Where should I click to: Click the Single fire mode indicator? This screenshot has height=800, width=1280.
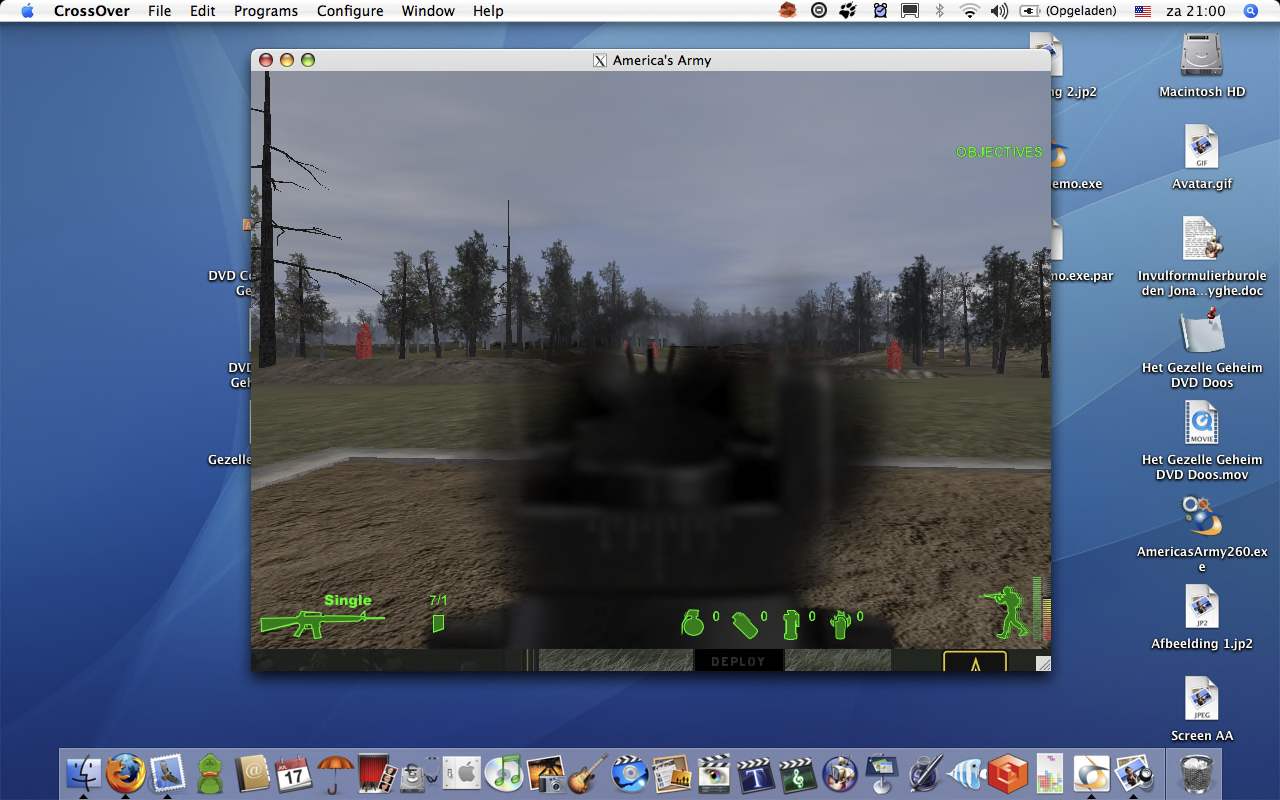(348, 600)
